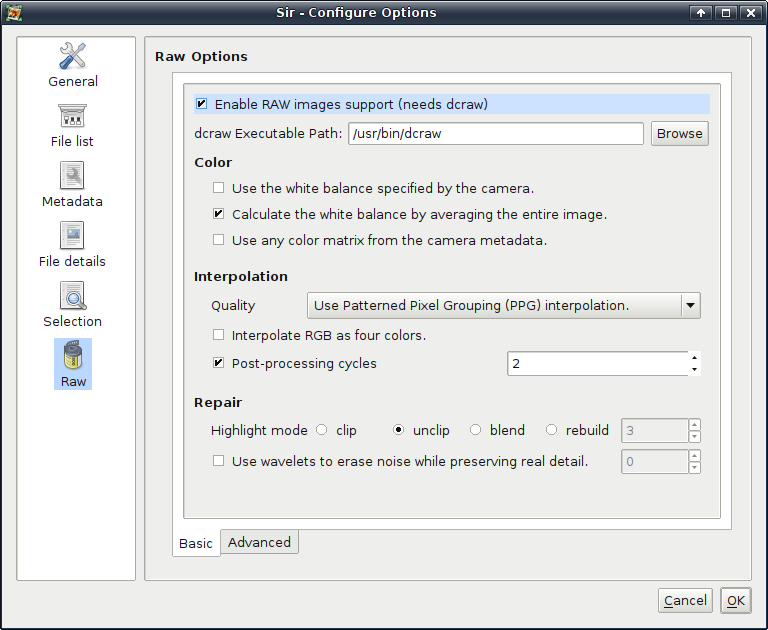Decrease the wavelets noise threshold spinner
768x630 pixels.
[695, 468]
